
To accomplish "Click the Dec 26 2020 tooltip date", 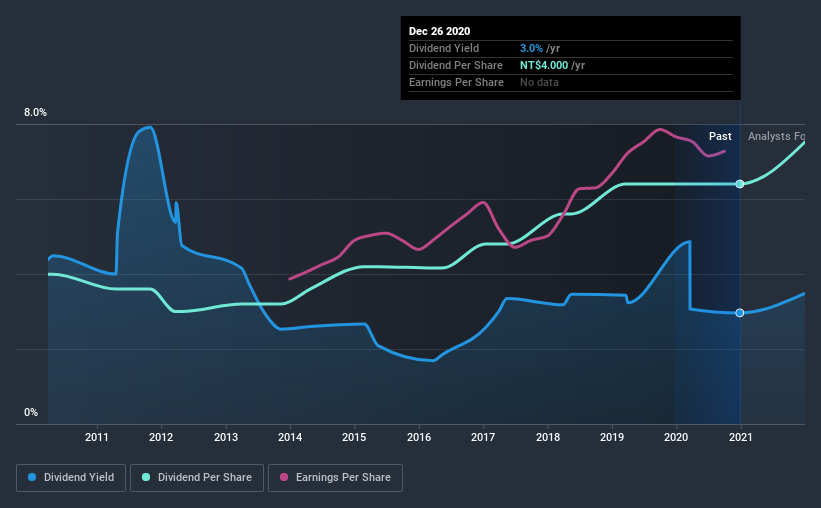I will [439, 31].
